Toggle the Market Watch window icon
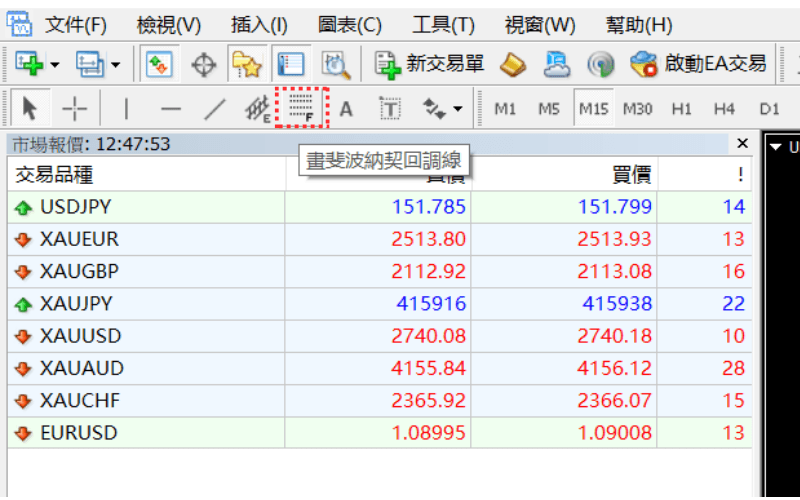Screen dimensions: 800x500 pyautogui.click(x=159, y=65)
